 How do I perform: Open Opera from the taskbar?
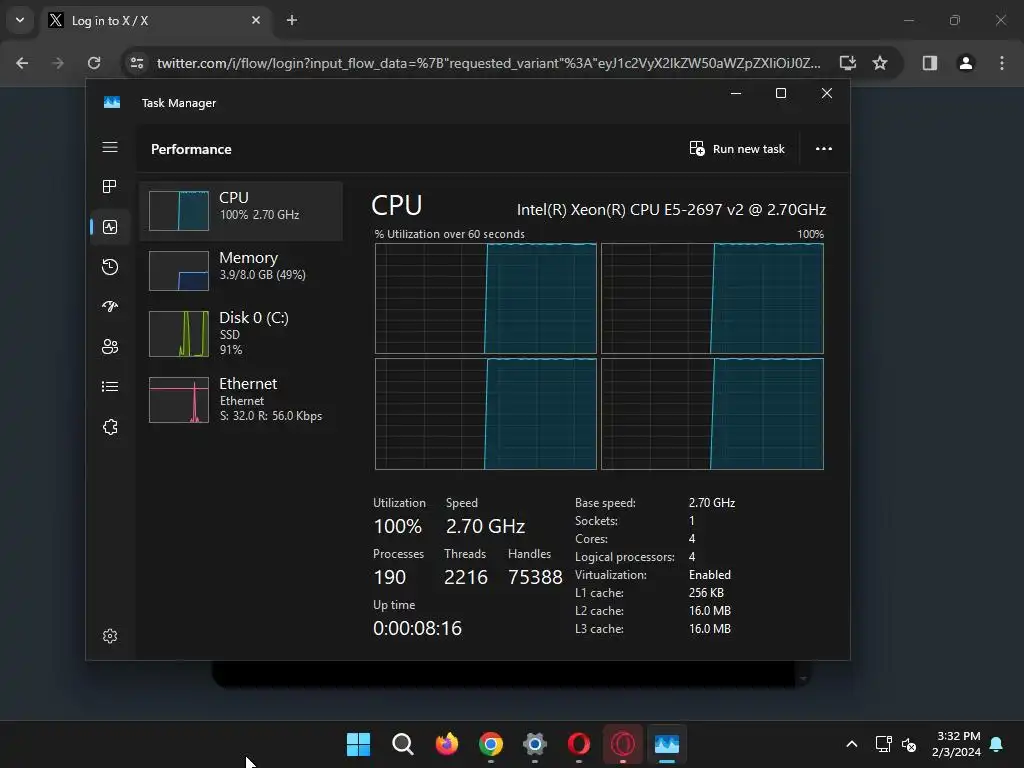[x=579, y=744]
